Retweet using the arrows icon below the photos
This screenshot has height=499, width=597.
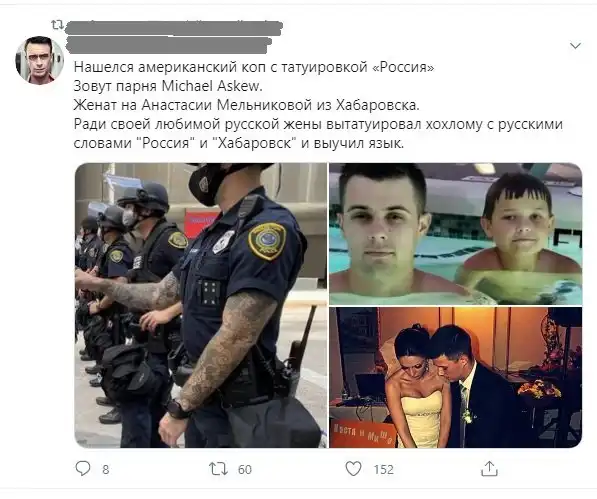pos(219,469)
